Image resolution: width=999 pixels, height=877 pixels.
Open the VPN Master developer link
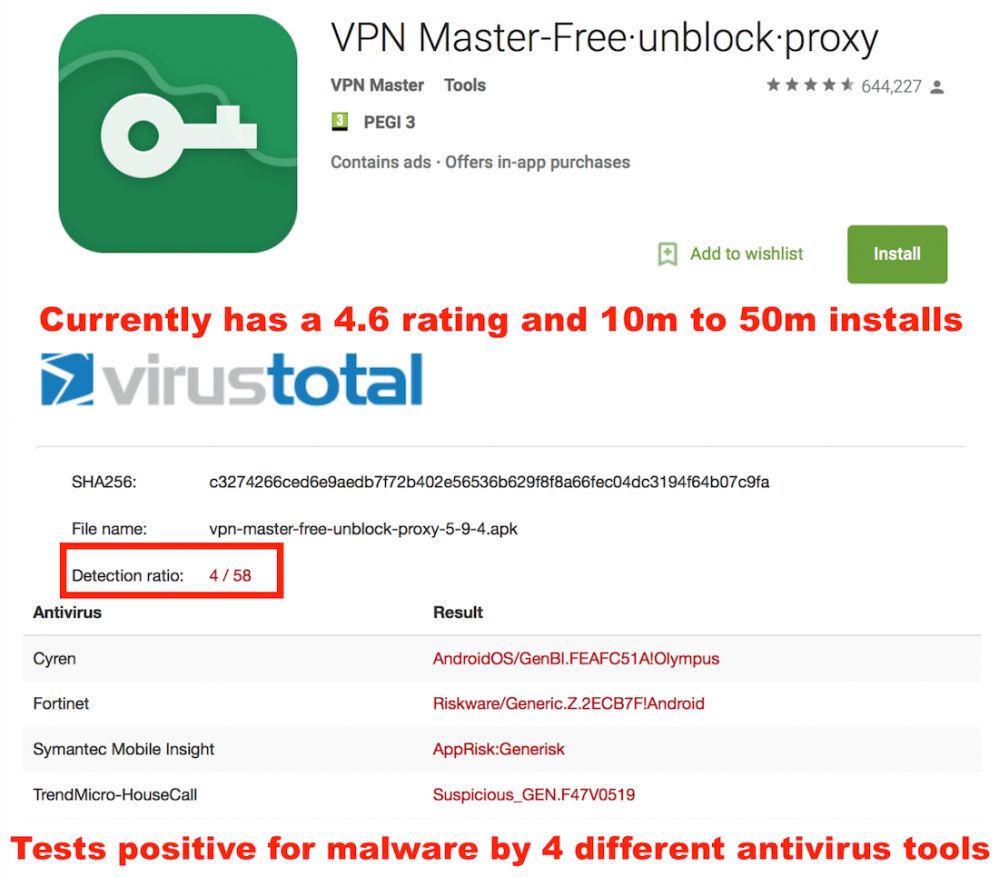pyautogui.click(x=377, y=85)
